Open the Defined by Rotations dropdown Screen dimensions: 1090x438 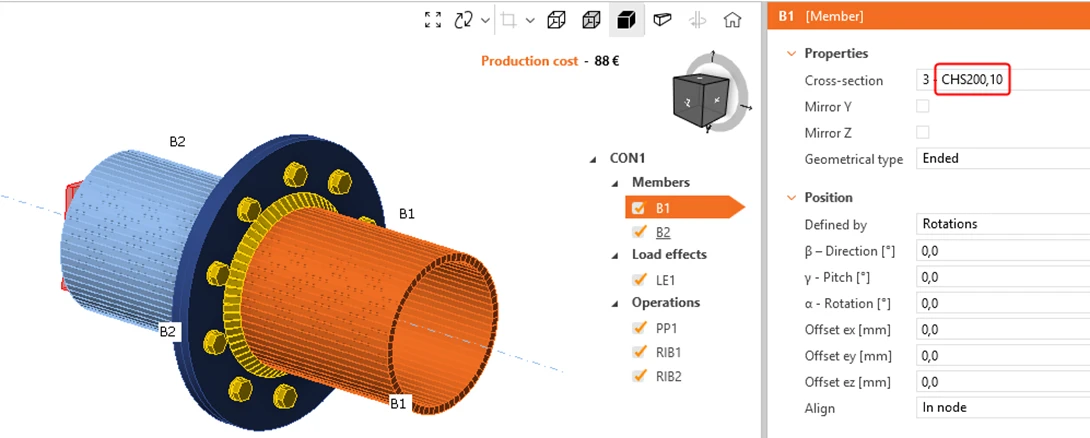pyautogui.click(x=1002, y=224)
